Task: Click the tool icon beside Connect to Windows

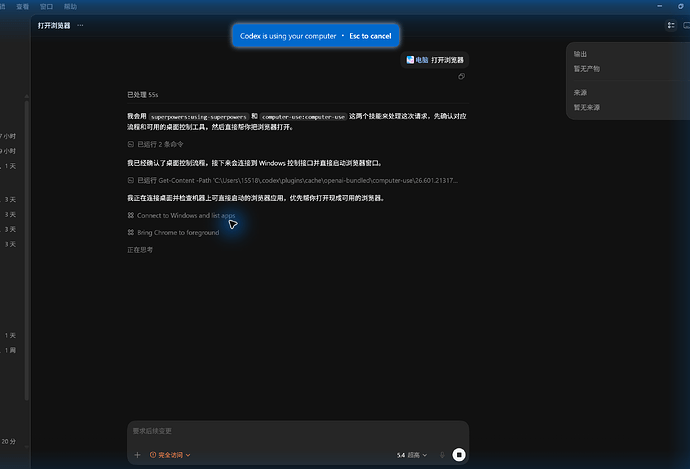Action: tap(131, 215)
